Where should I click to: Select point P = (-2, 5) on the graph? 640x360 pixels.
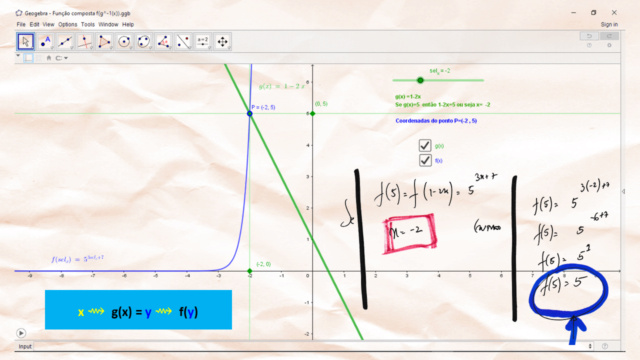[x=250, y=113]
